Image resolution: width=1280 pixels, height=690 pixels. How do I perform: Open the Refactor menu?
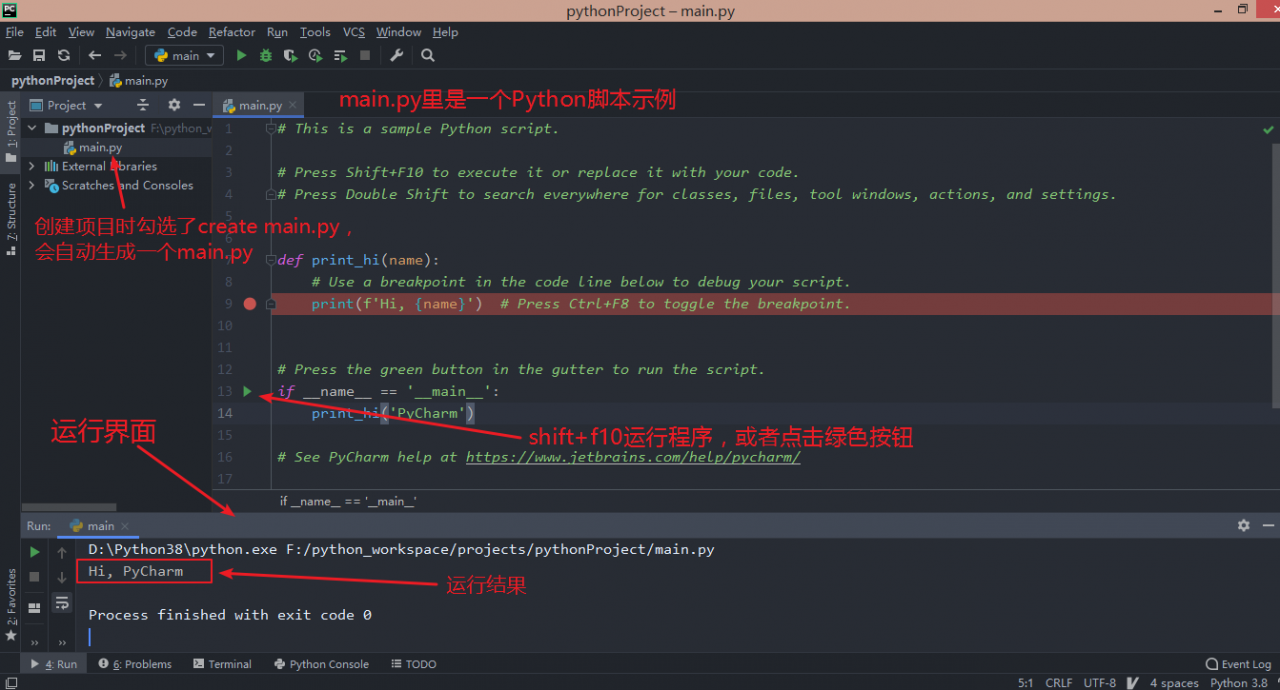(x=232, y=32)
